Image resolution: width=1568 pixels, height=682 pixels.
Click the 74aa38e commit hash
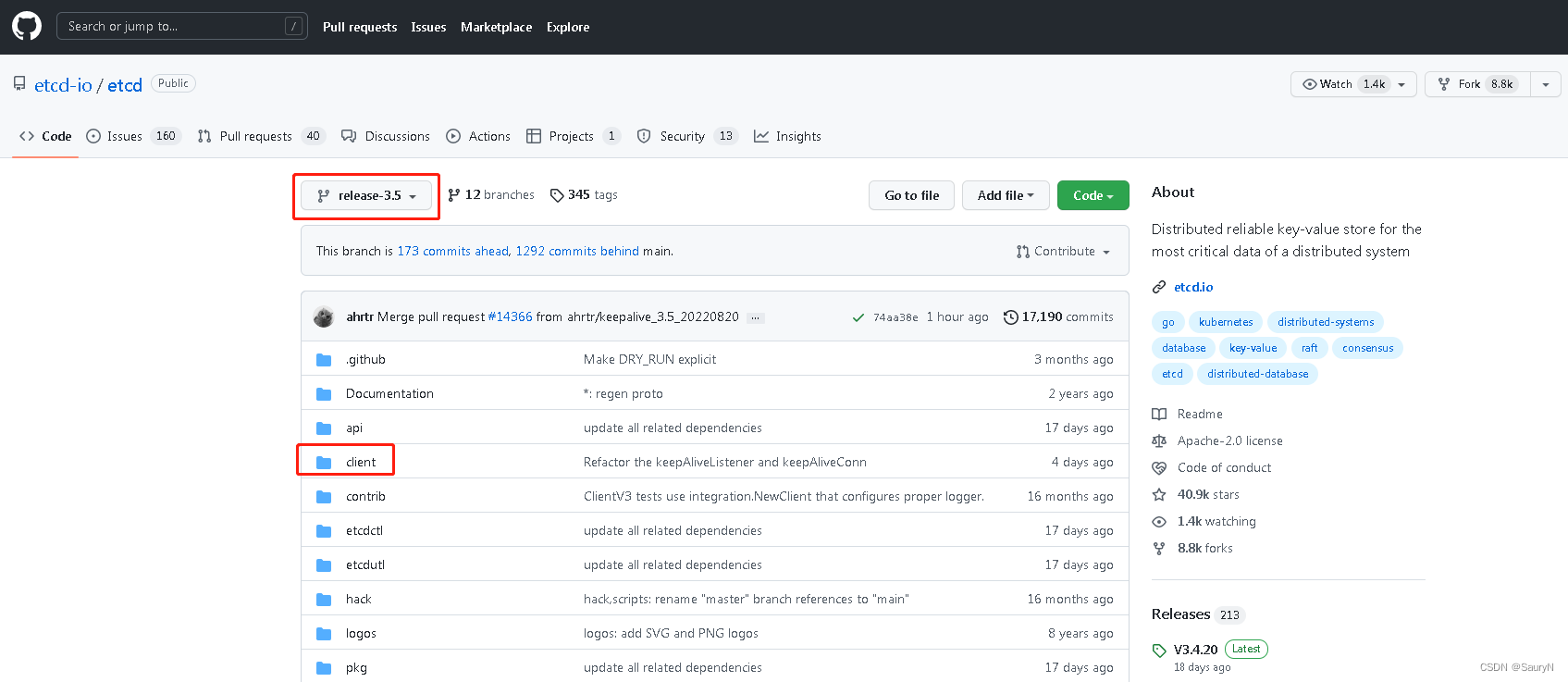pos(895,317)
